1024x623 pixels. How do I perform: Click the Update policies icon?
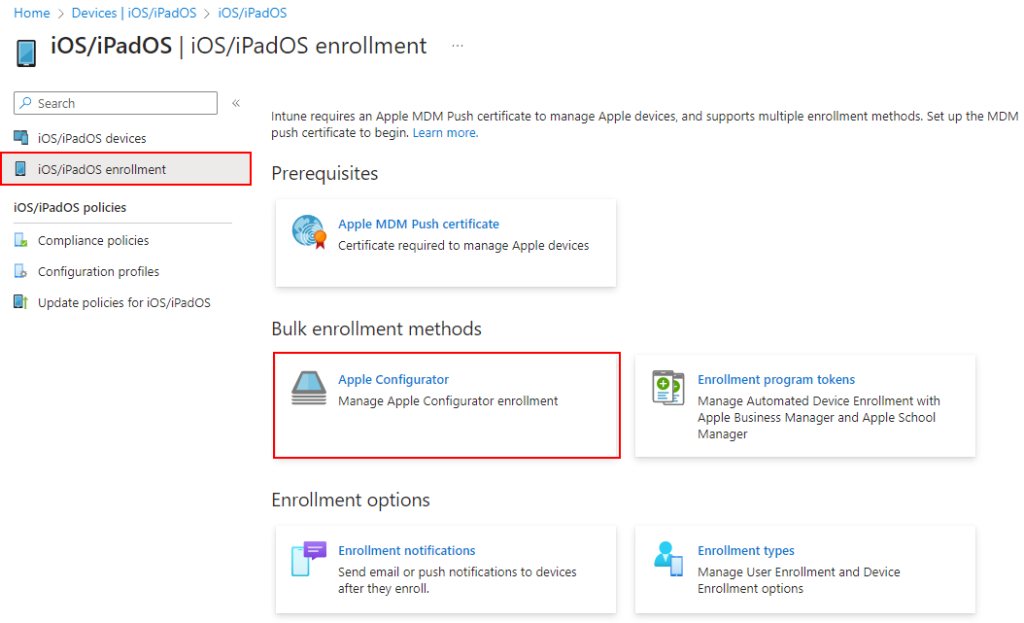21,302
